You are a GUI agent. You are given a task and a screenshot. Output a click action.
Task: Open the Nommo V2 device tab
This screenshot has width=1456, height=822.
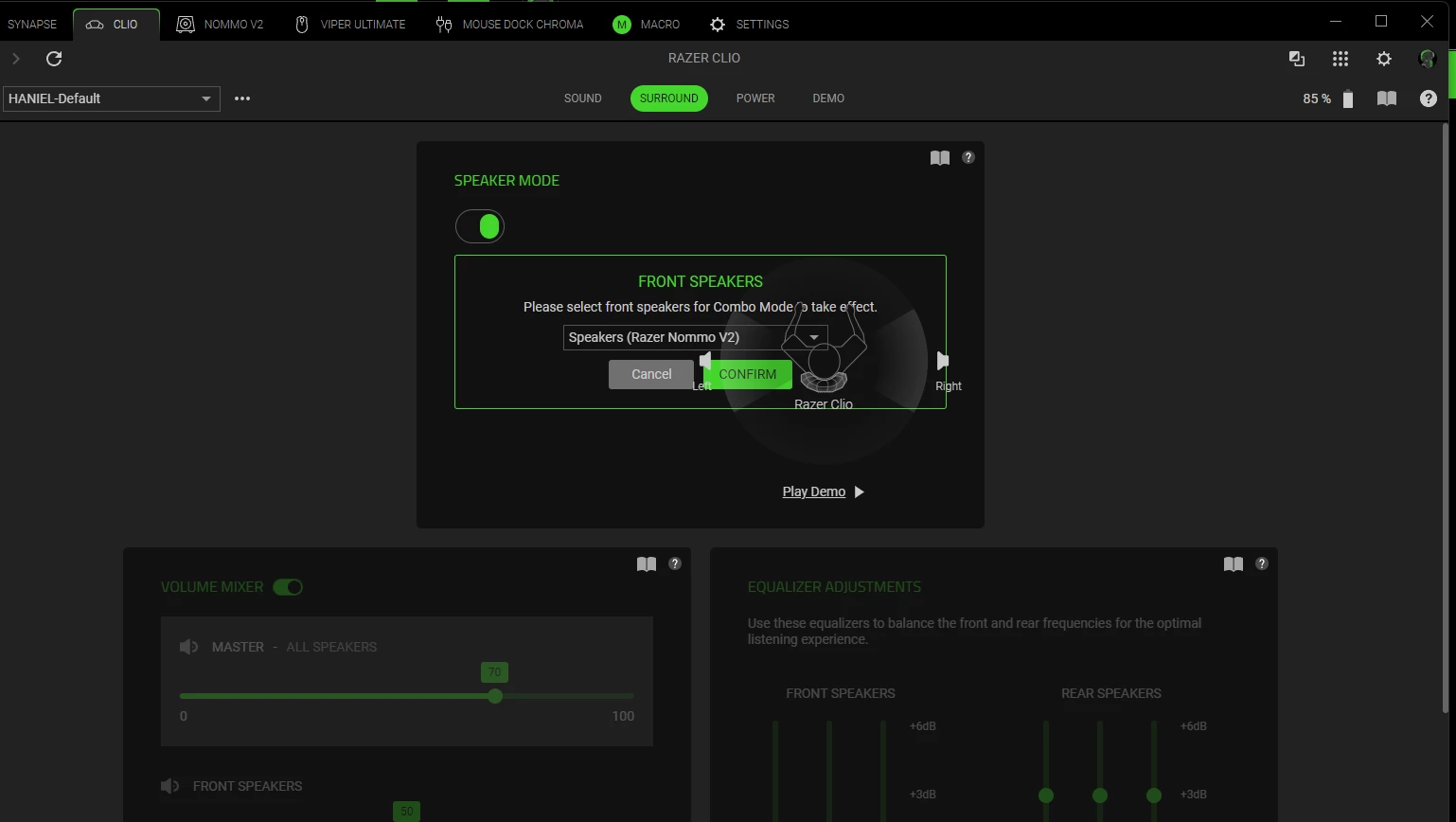click(220, 24)
